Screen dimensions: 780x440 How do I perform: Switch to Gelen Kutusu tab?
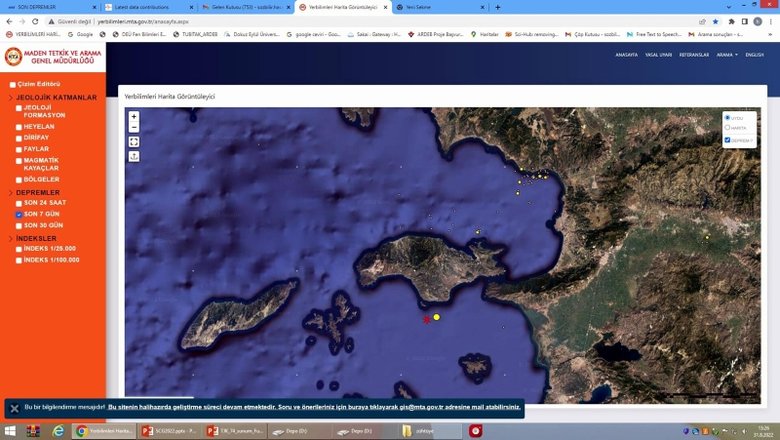246,7
